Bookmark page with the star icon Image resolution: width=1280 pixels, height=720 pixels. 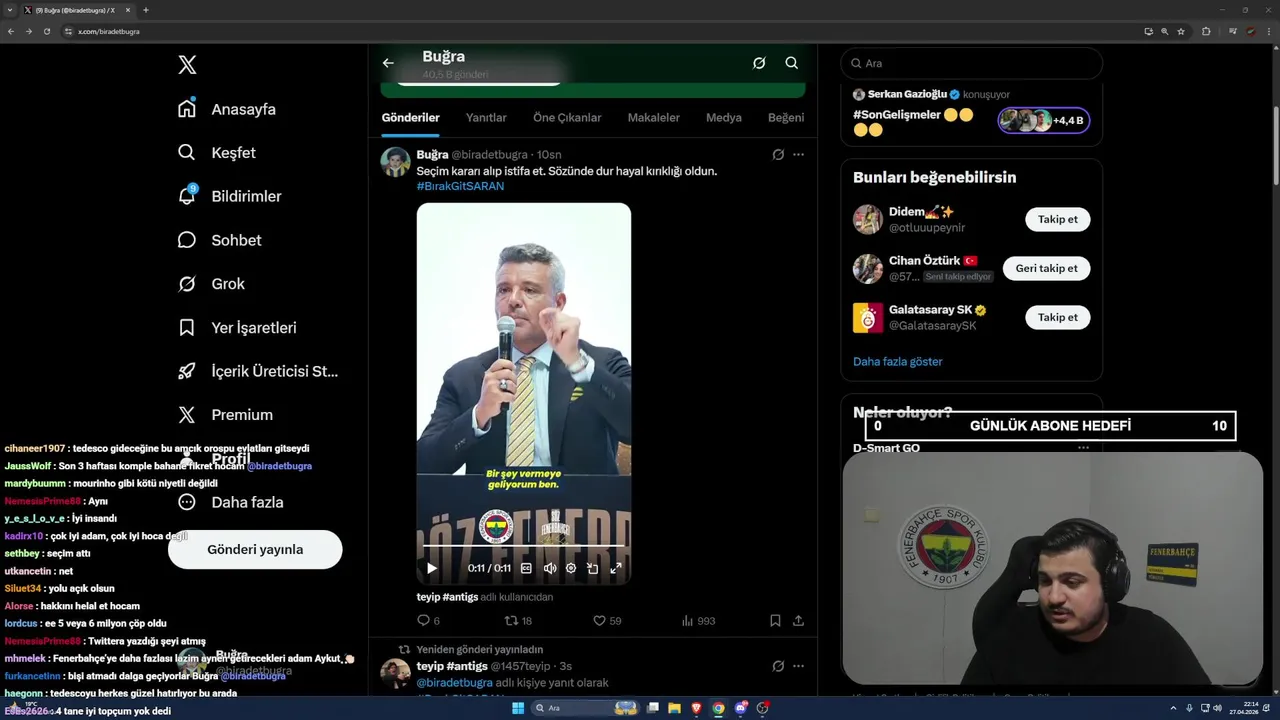coord(1181,31)
